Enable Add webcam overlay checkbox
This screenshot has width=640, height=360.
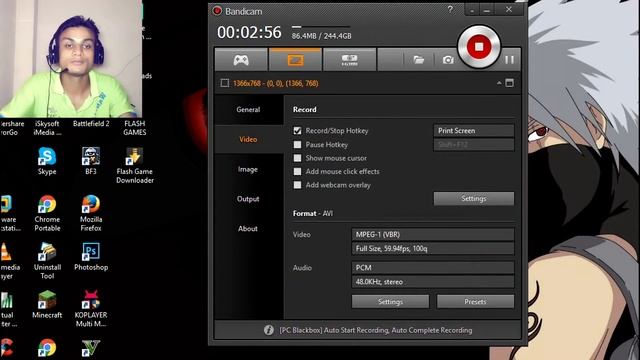(x=297, y=185)
